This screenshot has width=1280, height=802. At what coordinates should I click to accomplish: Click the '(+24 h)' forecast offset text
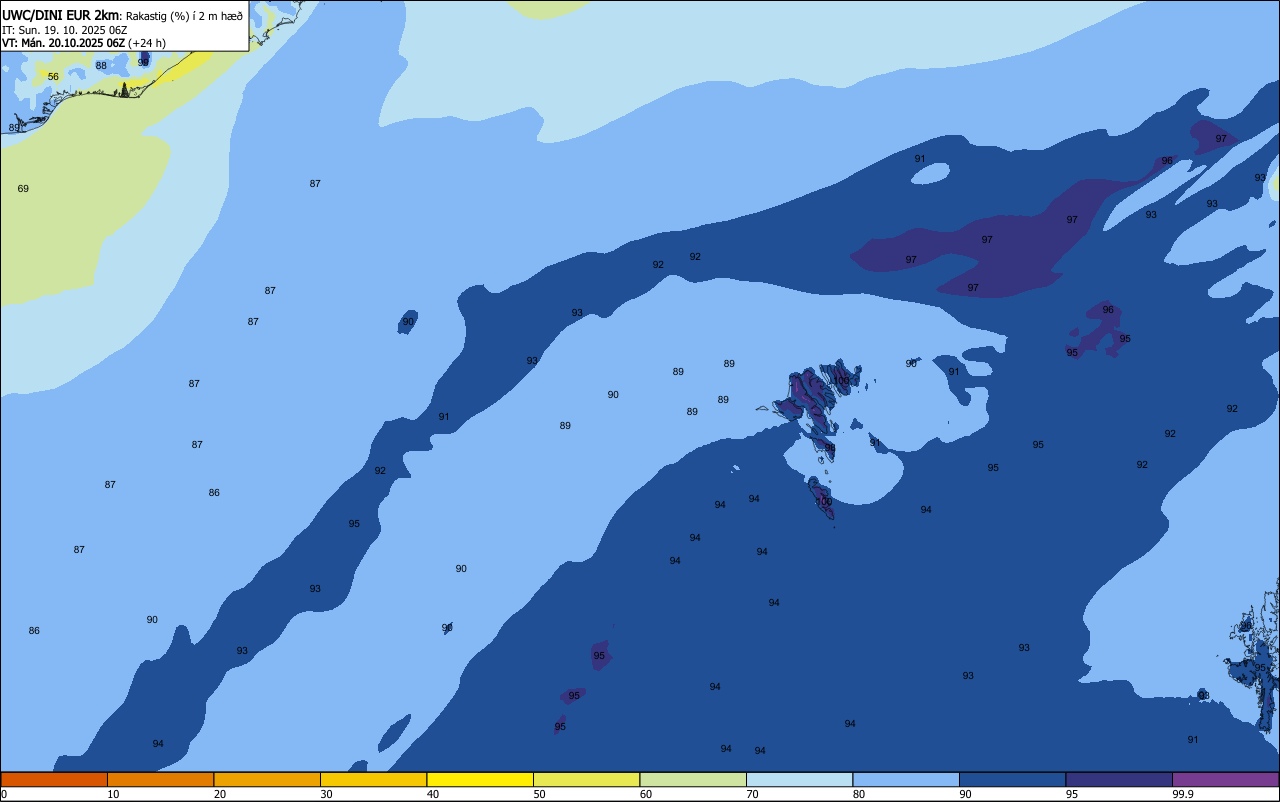(x=147, y=43)
